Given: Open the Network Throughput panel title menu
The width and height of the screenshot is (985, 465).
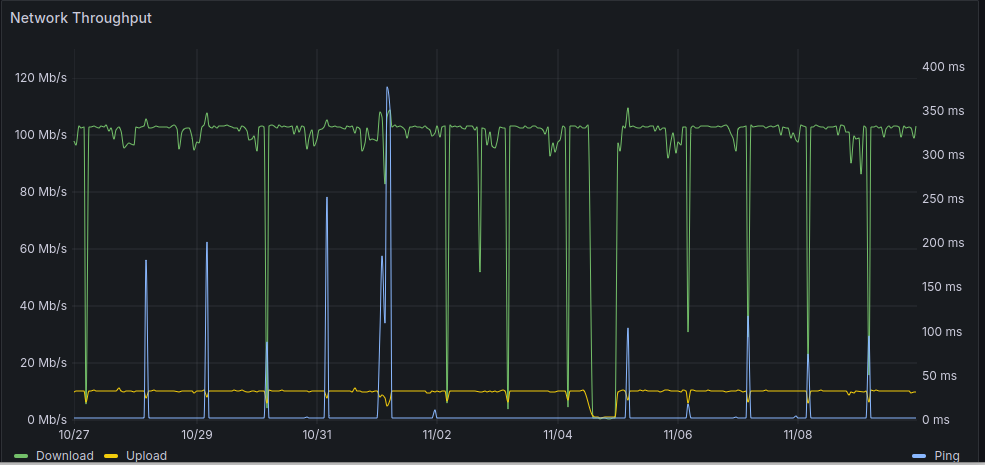Looking at the screenshot, I should tap(81, 18).
